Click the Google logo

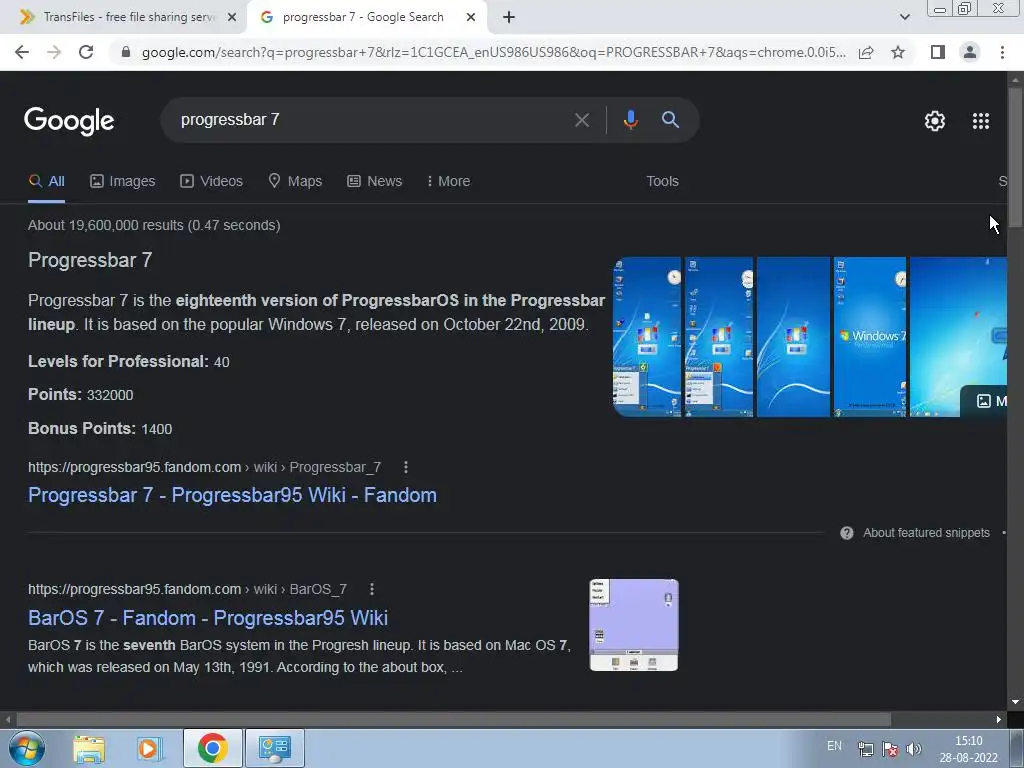click(69, 121)
